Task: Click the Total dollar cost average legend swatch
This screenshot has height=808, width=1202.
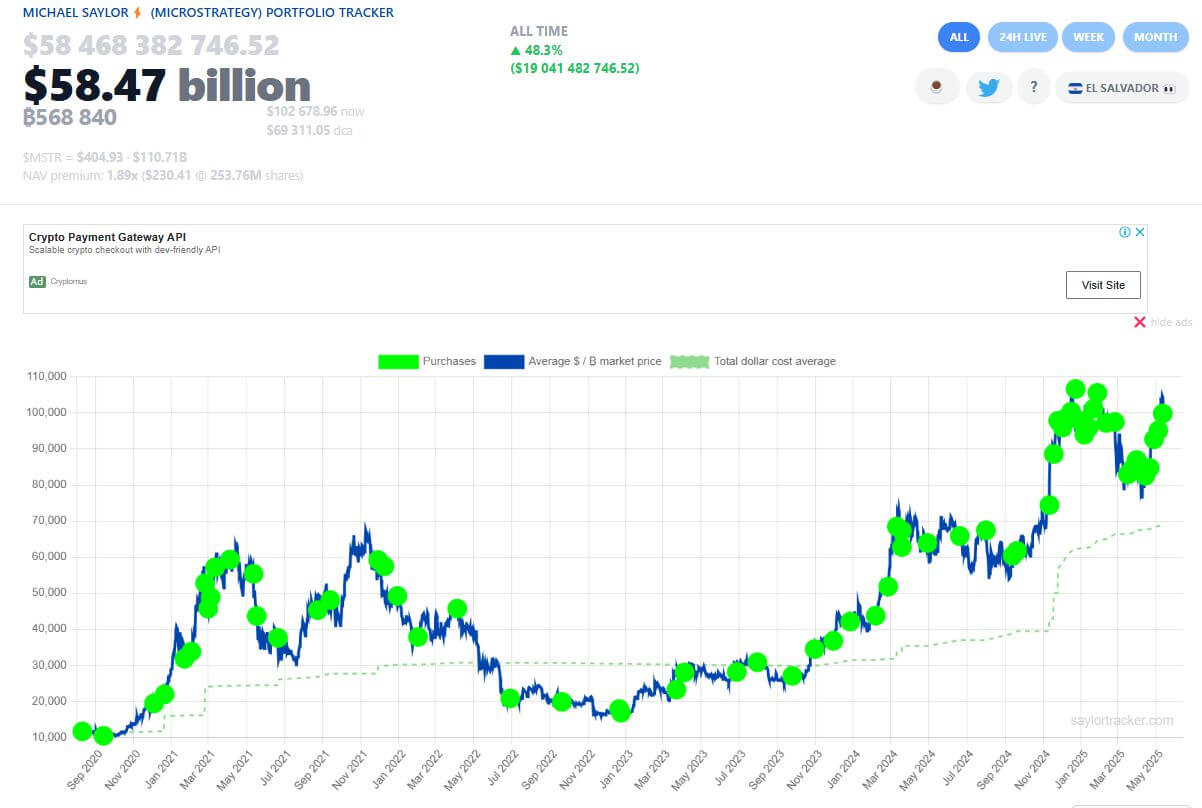Action: tap(689, 361)
